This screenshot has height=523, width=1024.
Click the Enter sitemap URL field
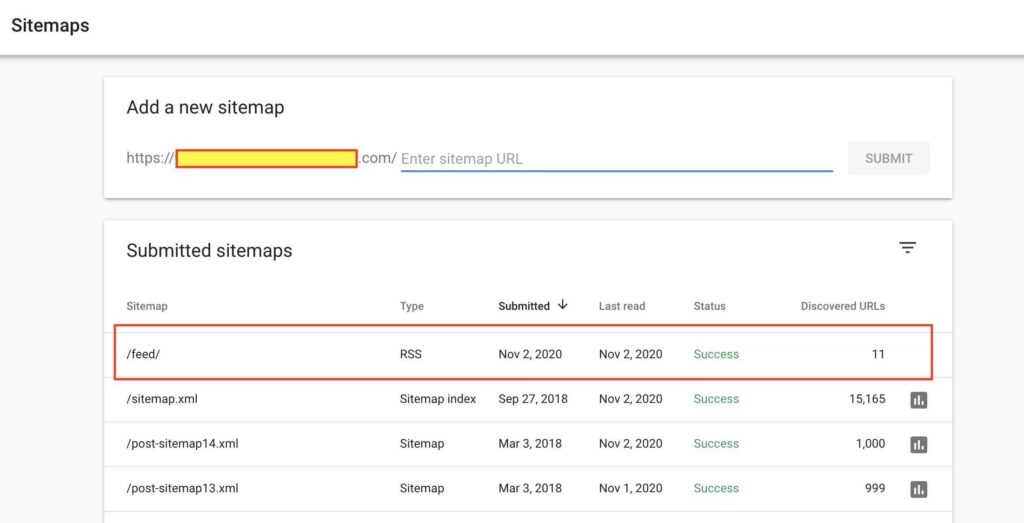(616, 158)
